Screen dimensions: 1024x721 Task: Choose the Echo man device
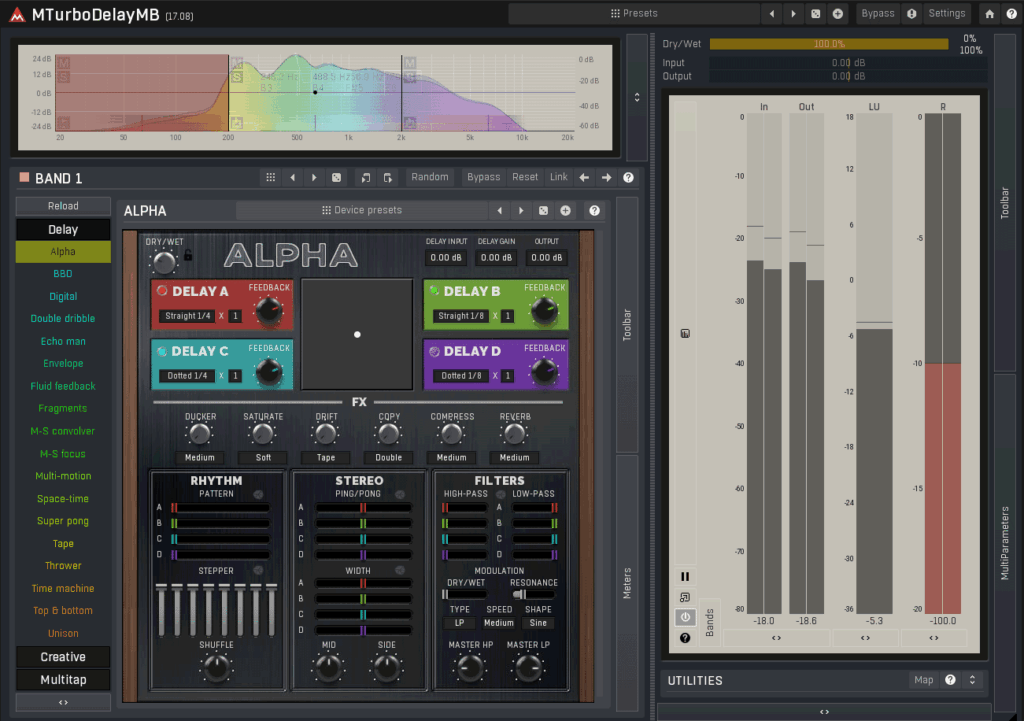tap(63, 341)
